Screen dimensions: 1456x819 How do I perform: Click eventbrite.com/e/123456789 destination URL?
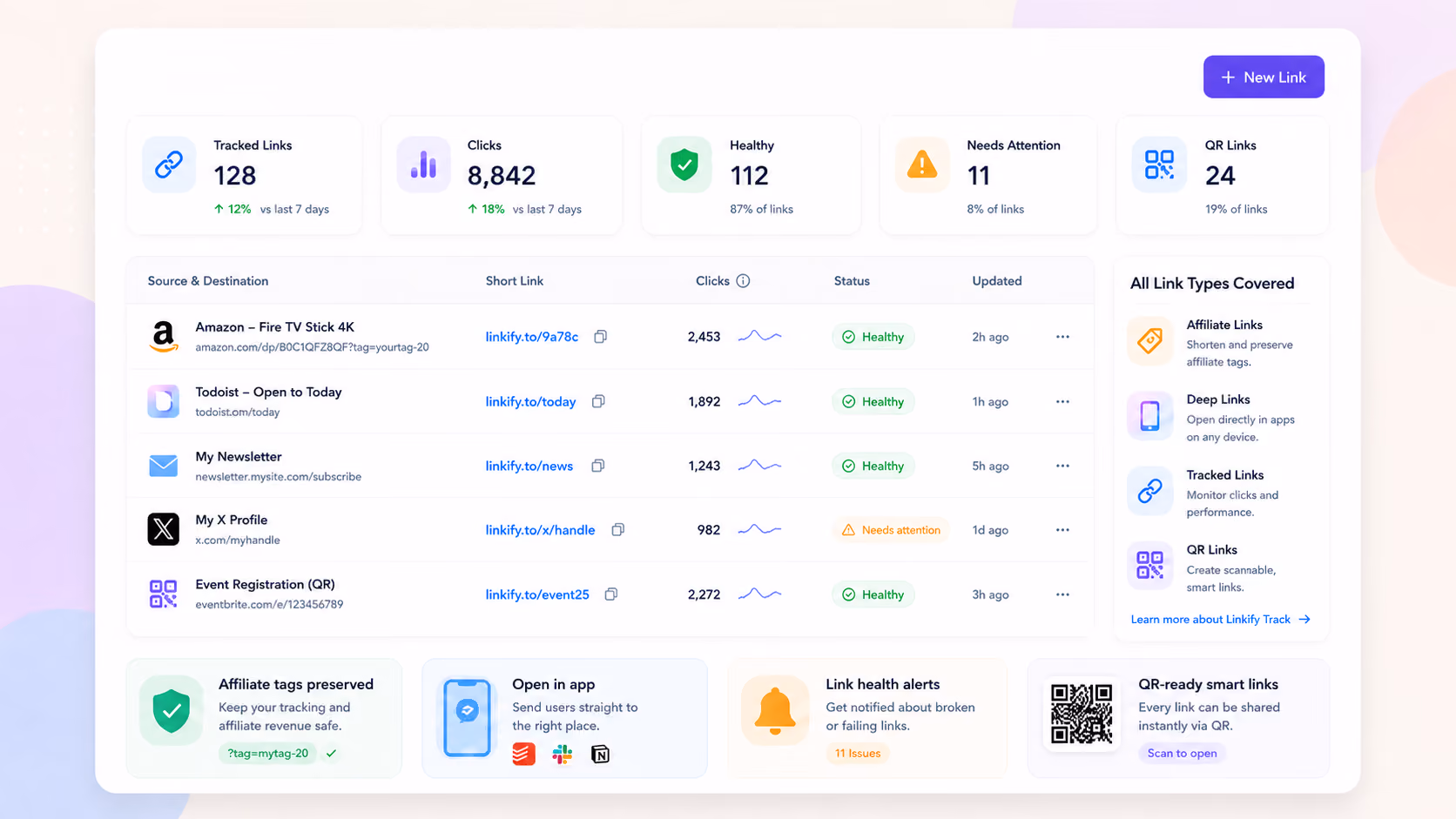(x=269, y=604)
